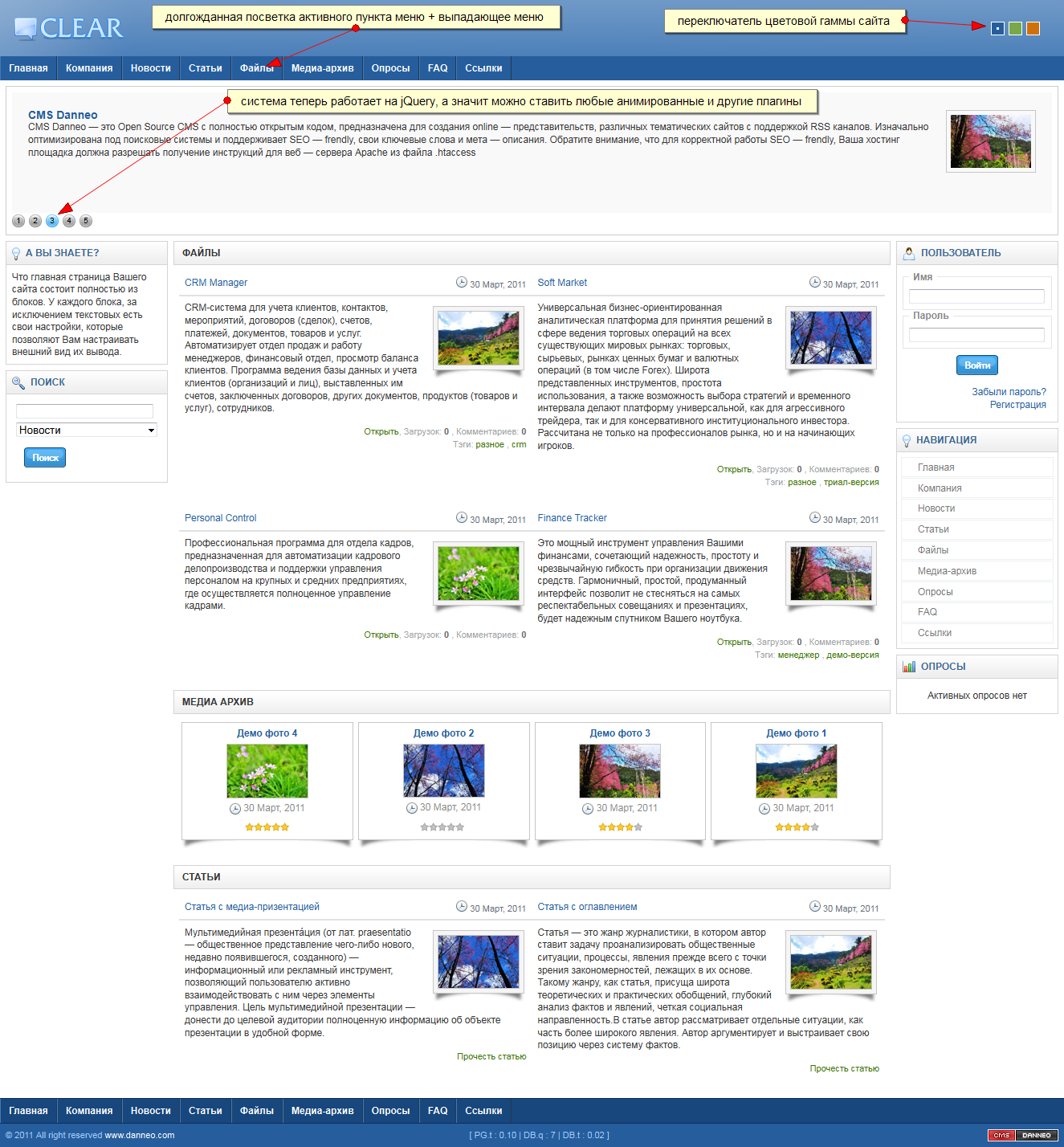Open the Демо фото 3 media thumbnail
The width and height of the screenshot is (1064, 1147).
point(620,771)
